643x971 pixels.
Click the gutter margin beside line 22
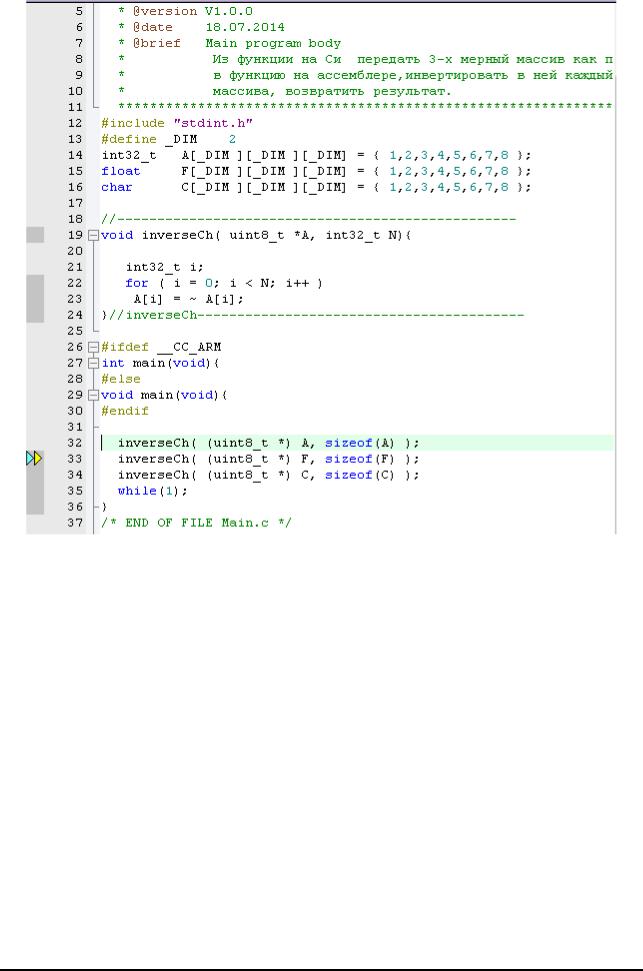(35, 283)
